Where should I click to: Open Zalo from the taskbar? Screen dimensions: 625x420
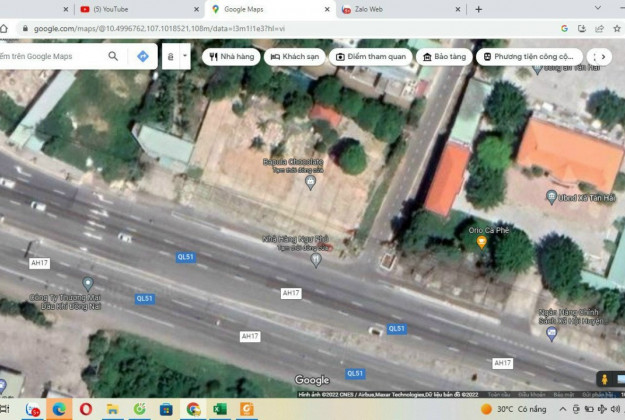point(33,409)
